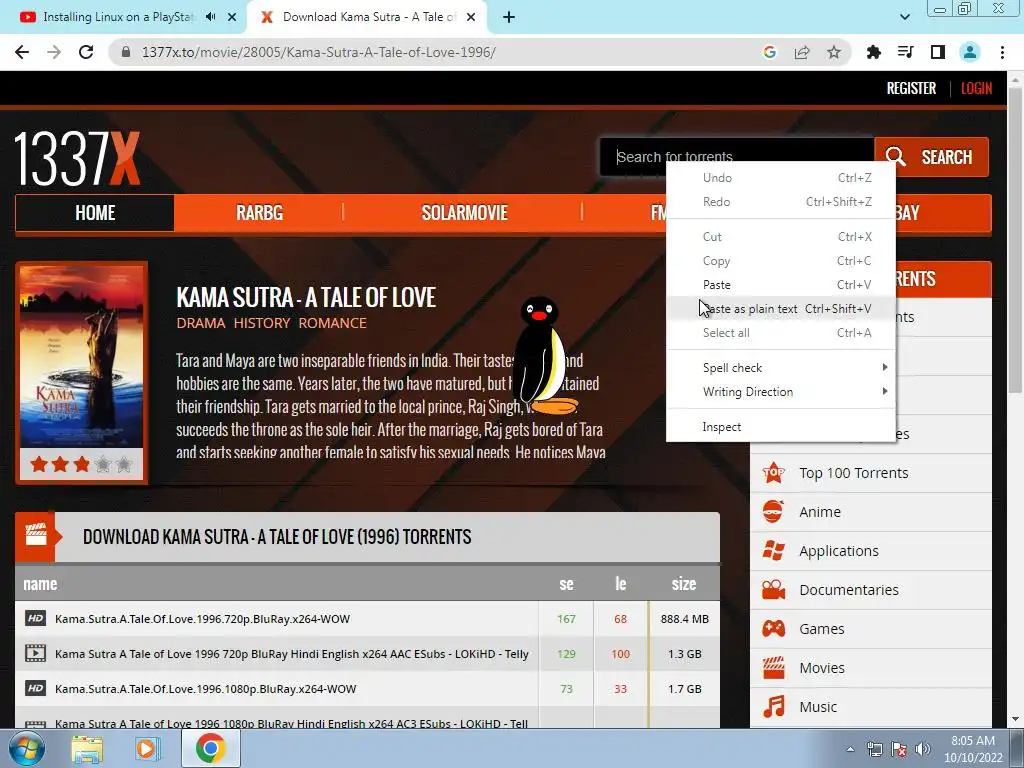The height and width of the screenshot is (768, 1024).
Task: Close the Installing Linux YouTube tab
Action: (232, 17)
